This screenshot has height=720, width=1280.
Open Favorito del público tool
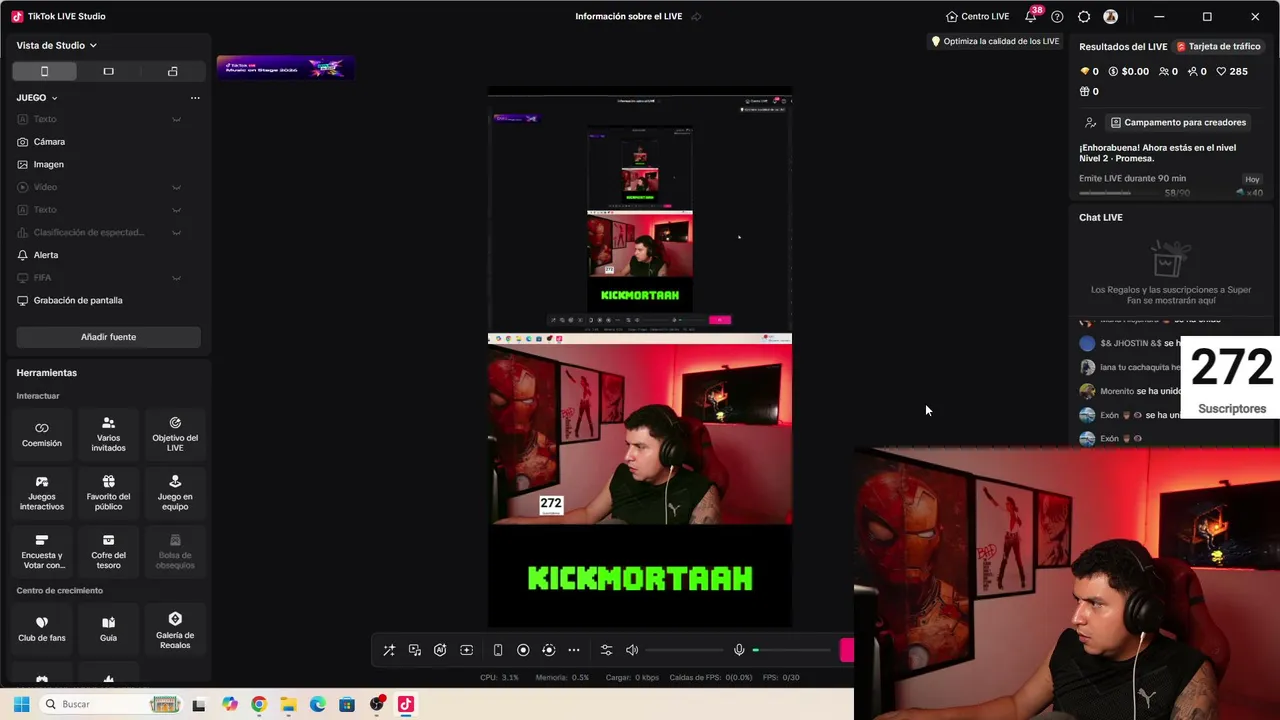coord(108,493)
